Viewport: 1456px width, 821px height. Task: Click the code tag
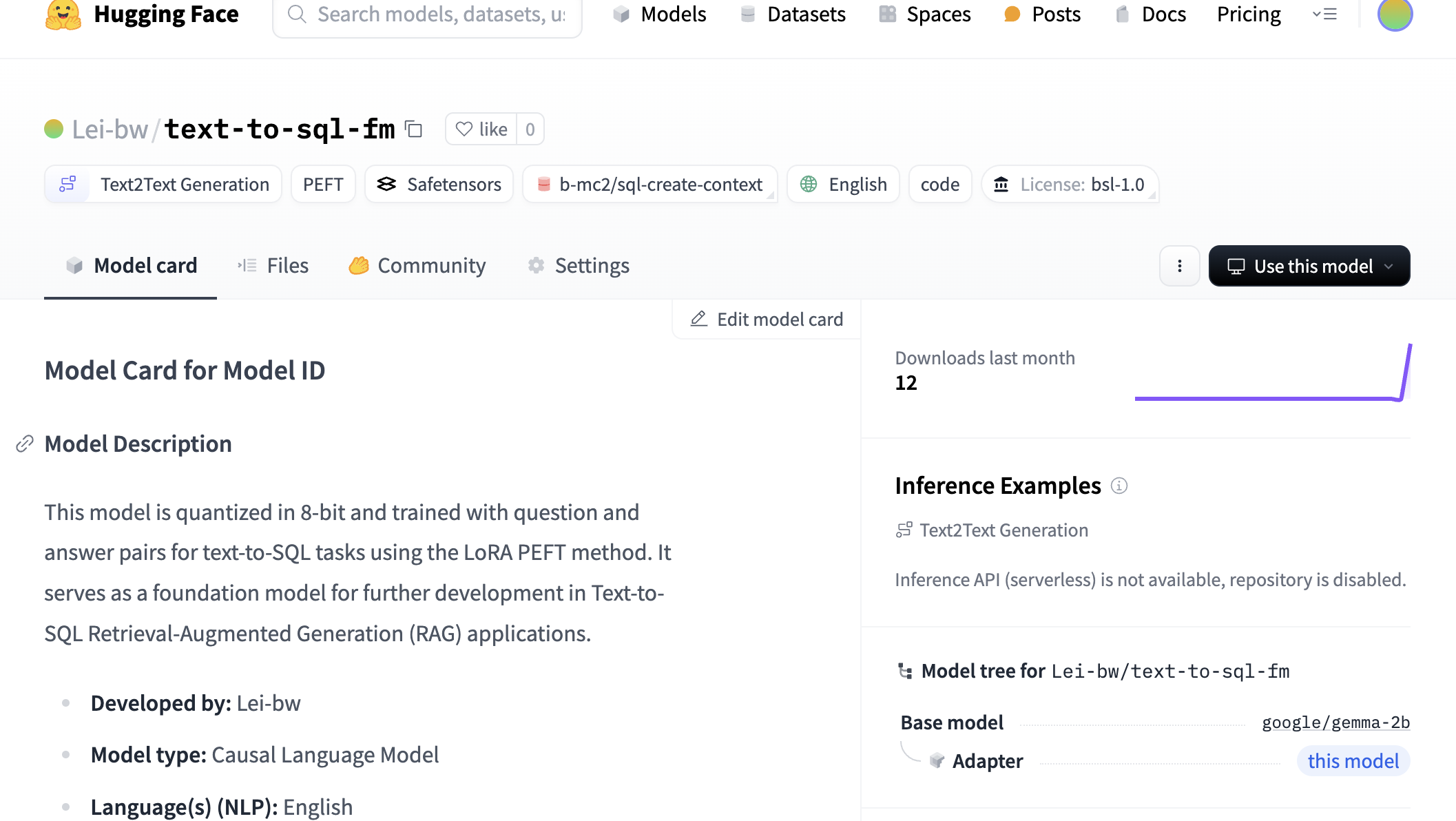pyautogui.click(x=940, y=184)
